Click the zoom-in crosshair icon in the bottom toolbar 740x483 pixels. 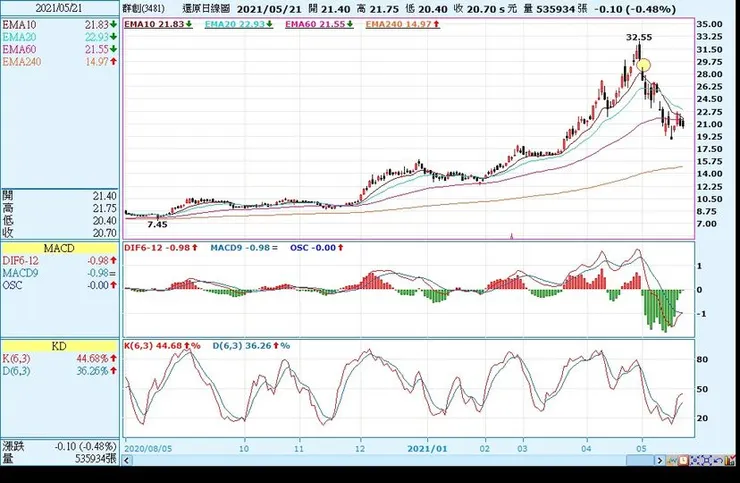(x=695, y=460)
